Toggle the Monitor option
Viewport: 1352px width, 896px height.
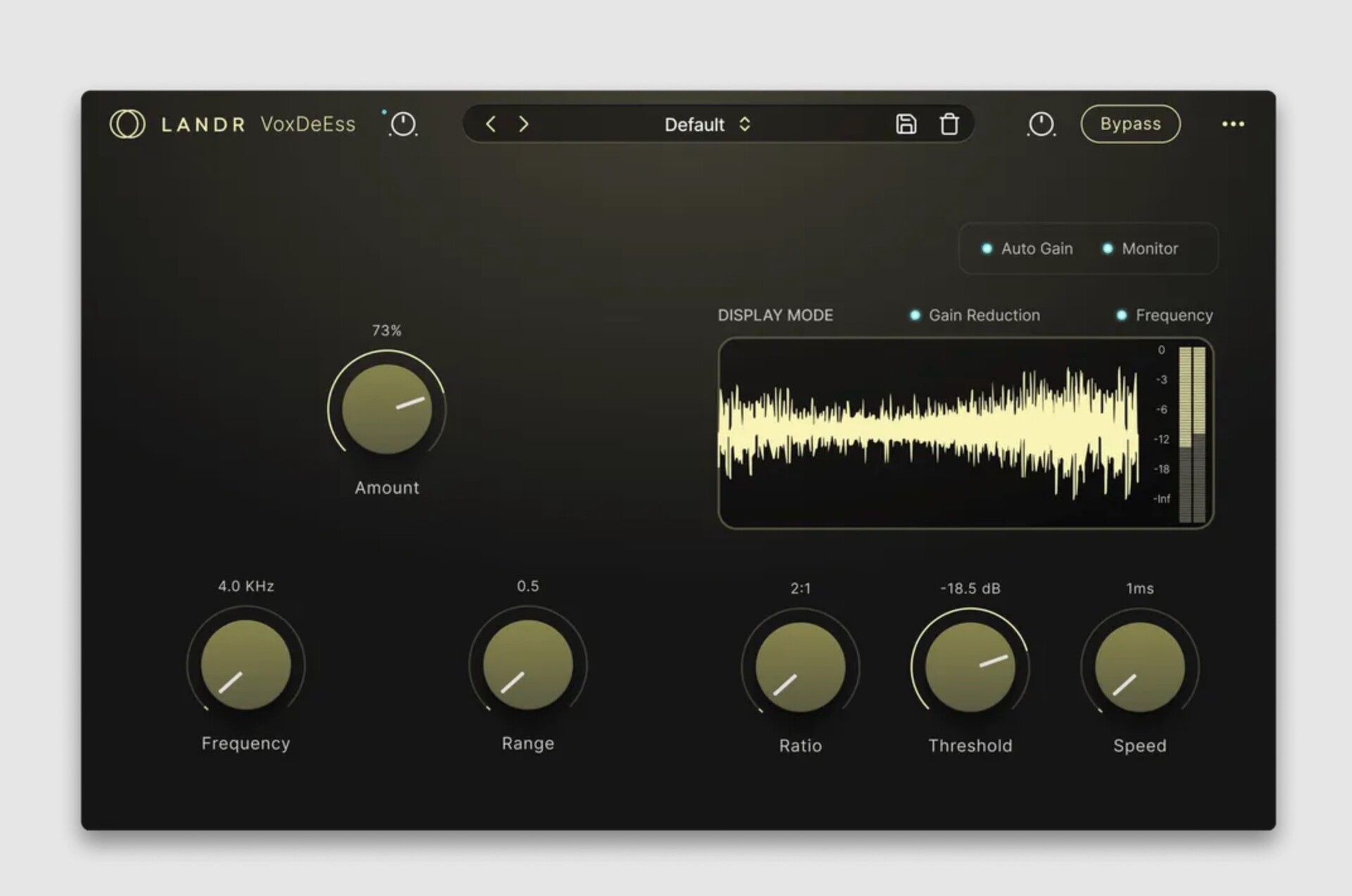(x=1141, y=248)
